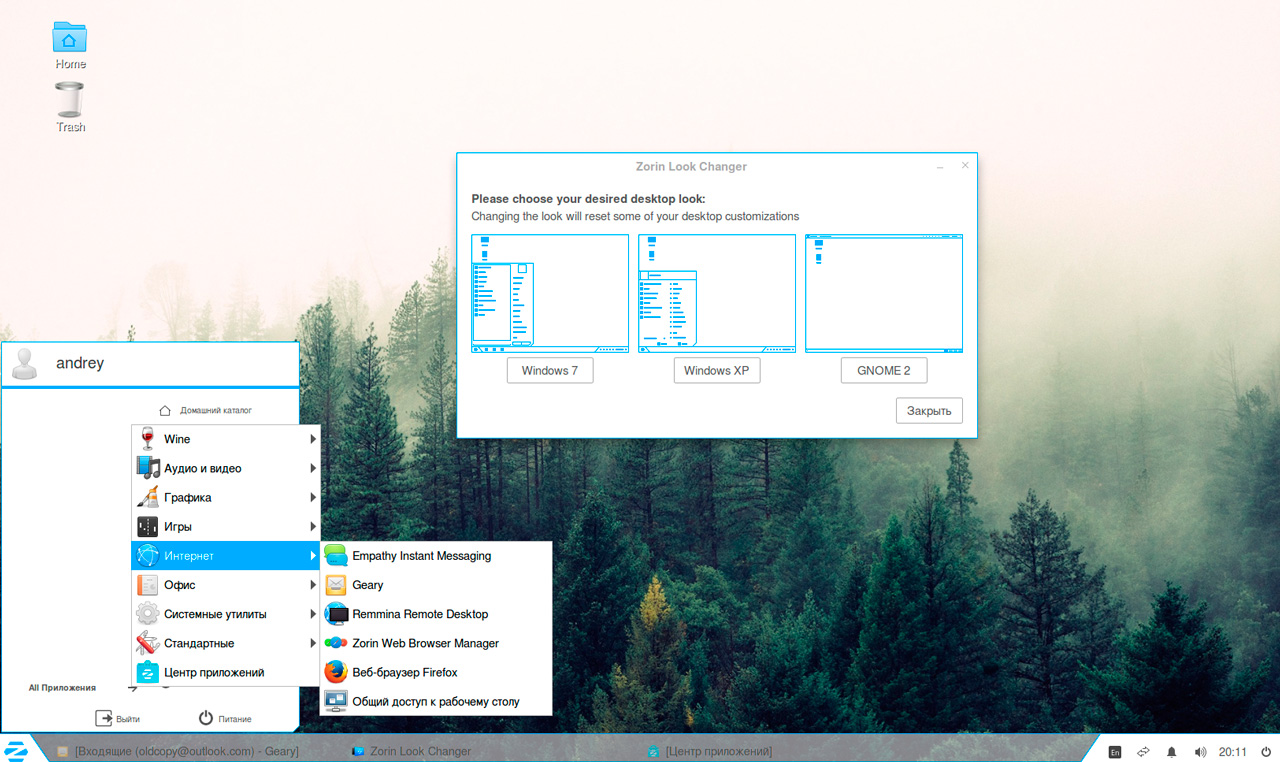Open the Питание power options

(x=224, y=718)
